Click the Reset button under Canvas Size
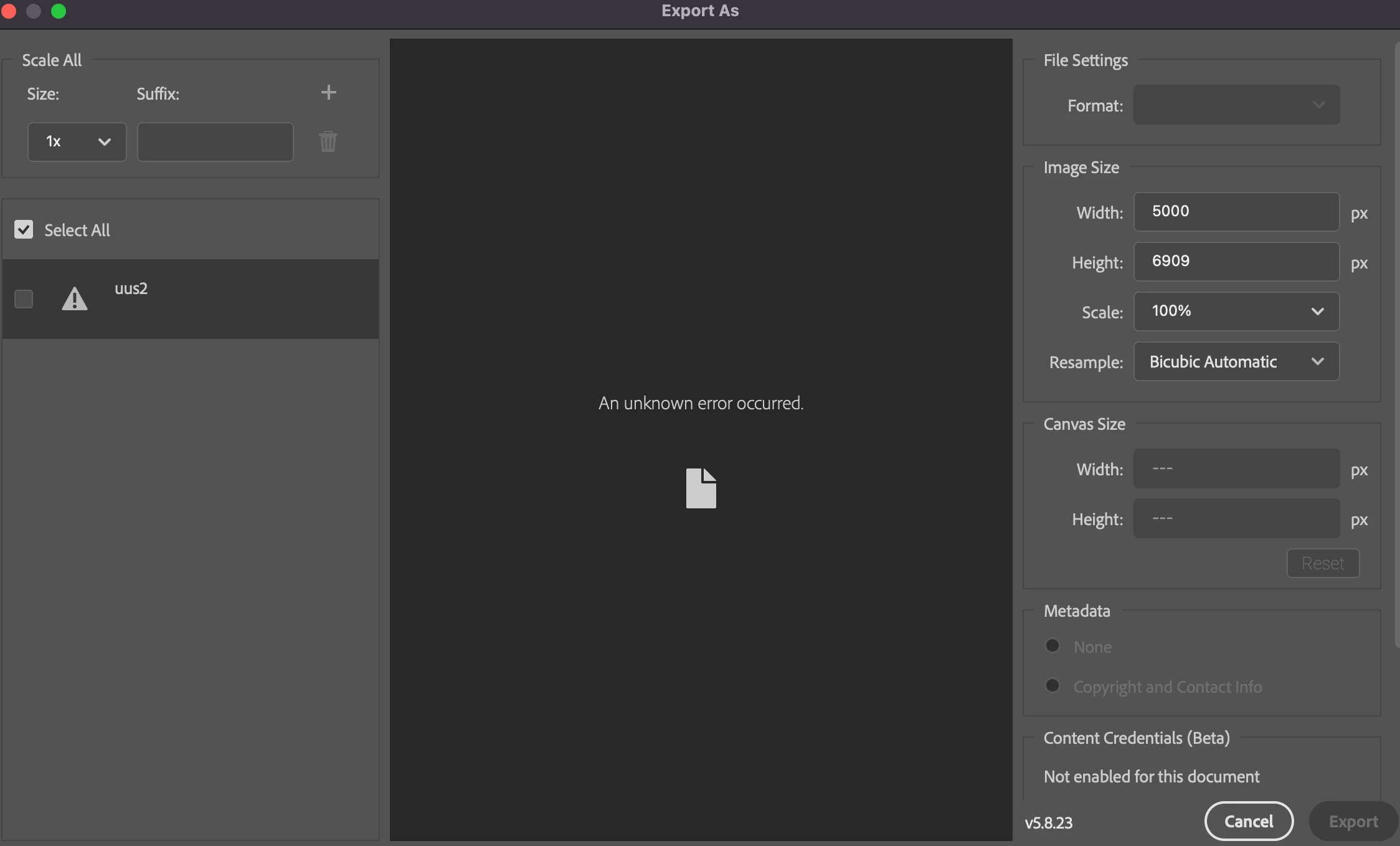The image size is (1400, 846). pyautogui.click(x=1323, y=563)
